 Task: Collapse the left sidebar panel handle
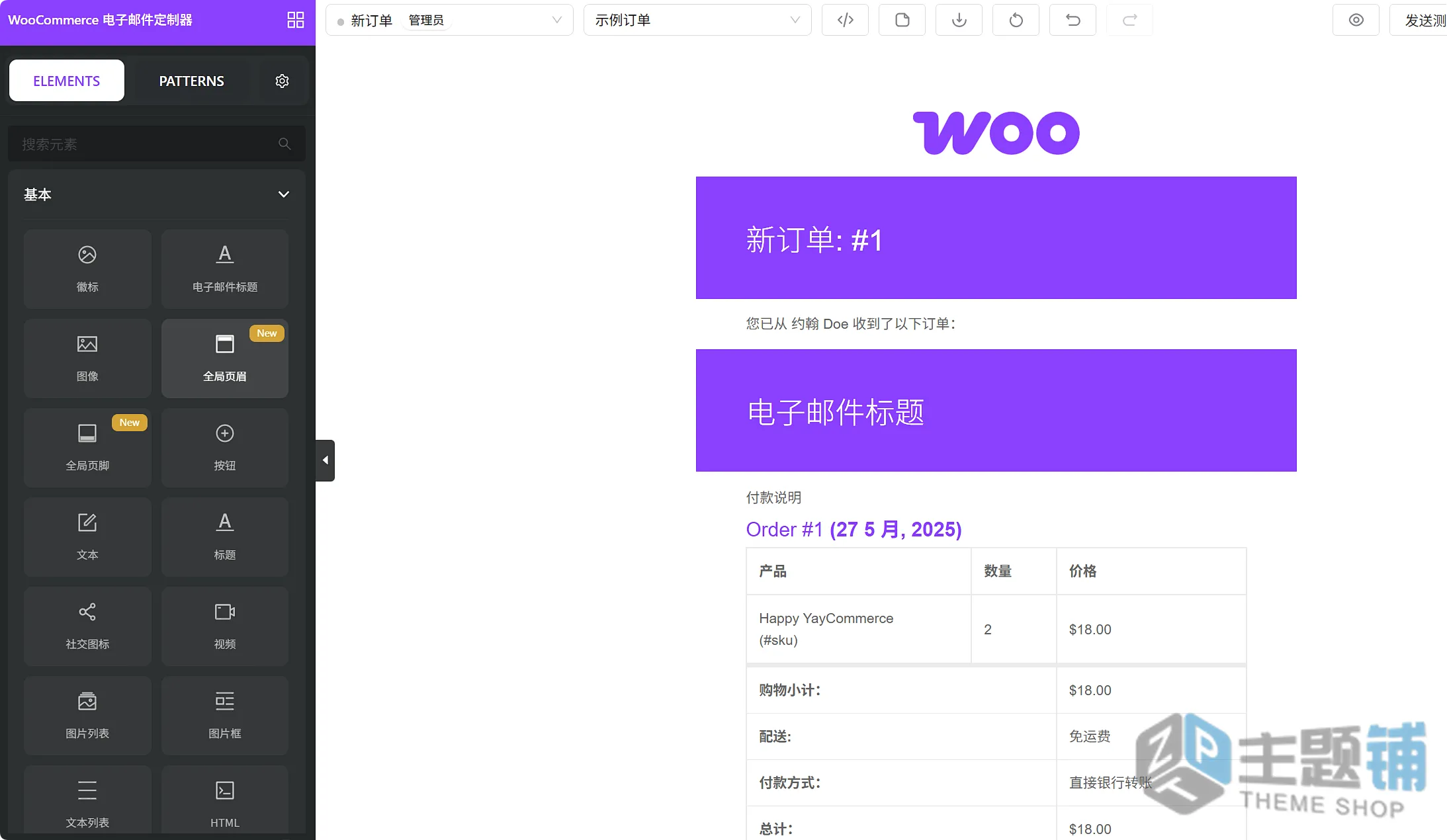pos(325,460)
